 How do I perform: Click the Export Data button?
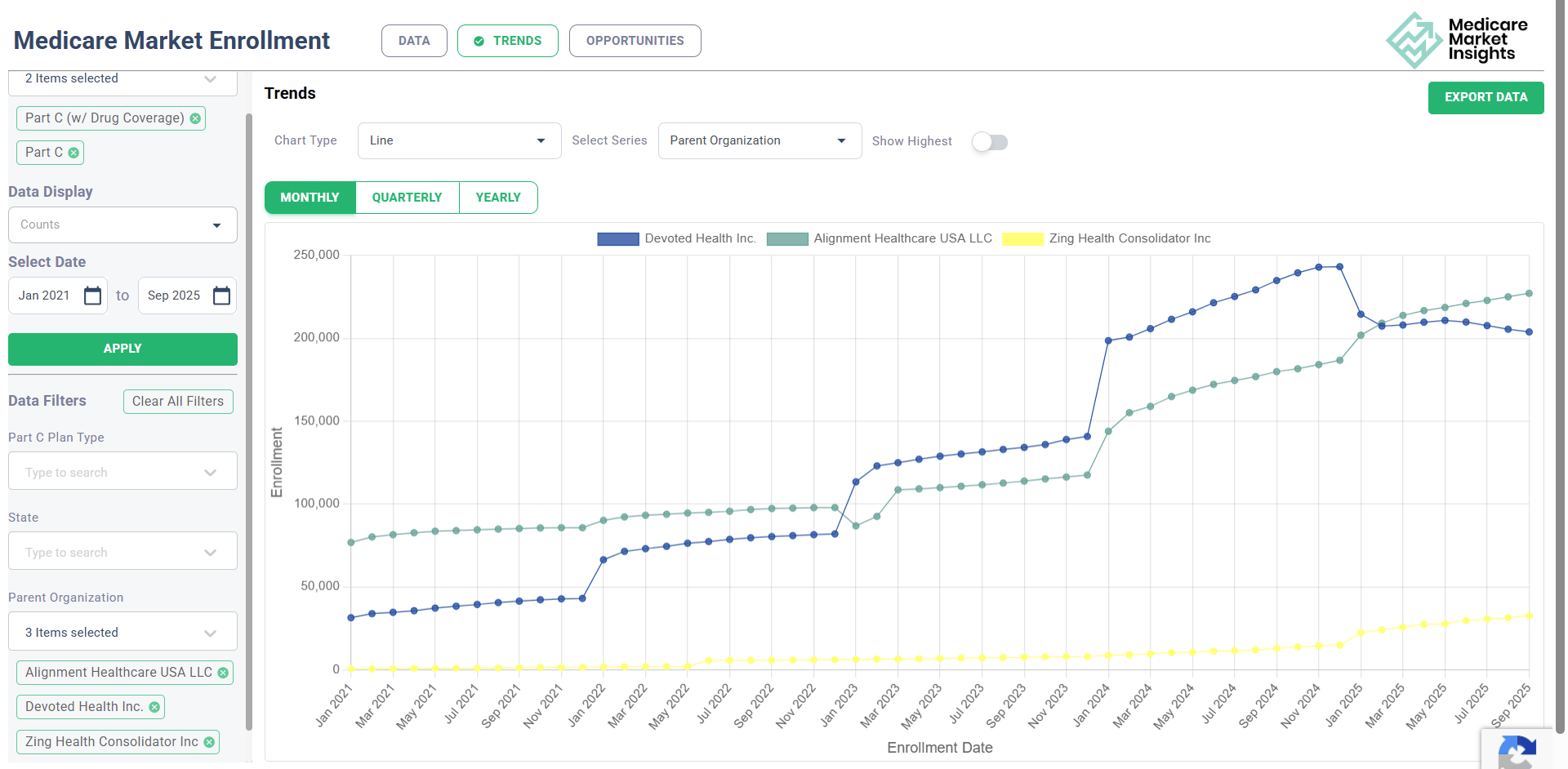(1486, 97)
